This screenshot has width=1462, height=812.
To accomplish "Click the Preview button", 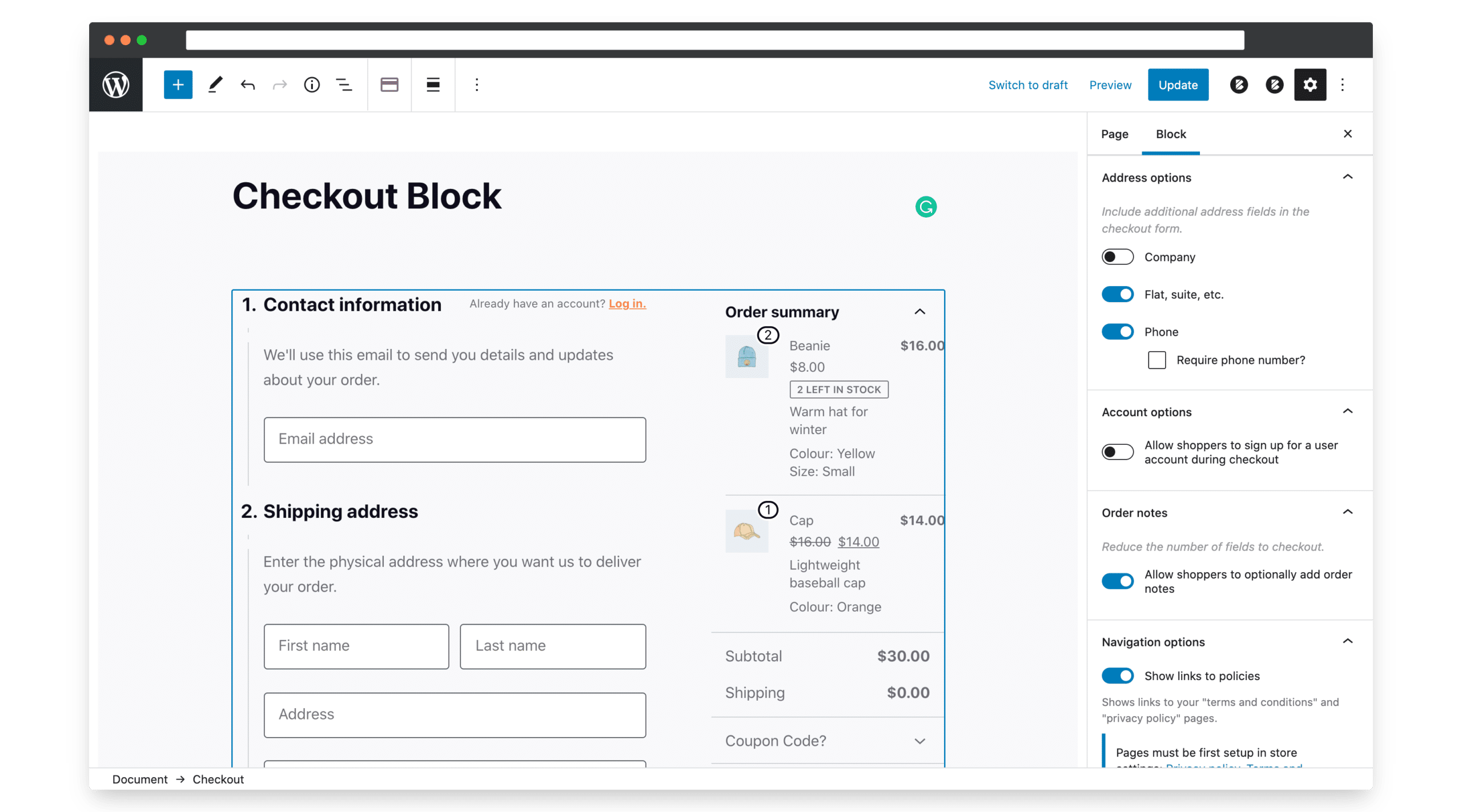I will click(x=1110, y=85).
